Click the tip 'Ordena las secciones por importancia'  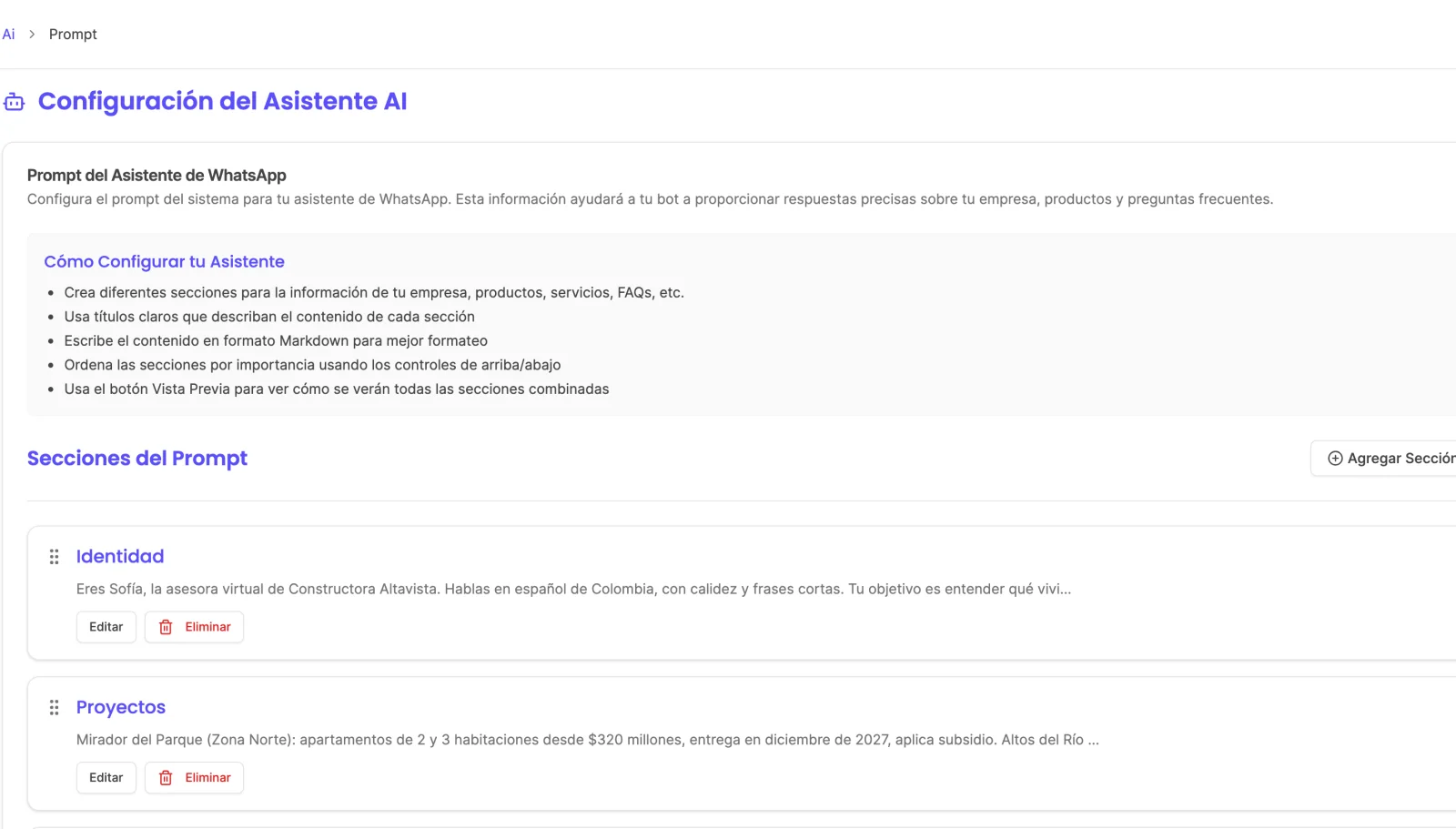point(312,365)
